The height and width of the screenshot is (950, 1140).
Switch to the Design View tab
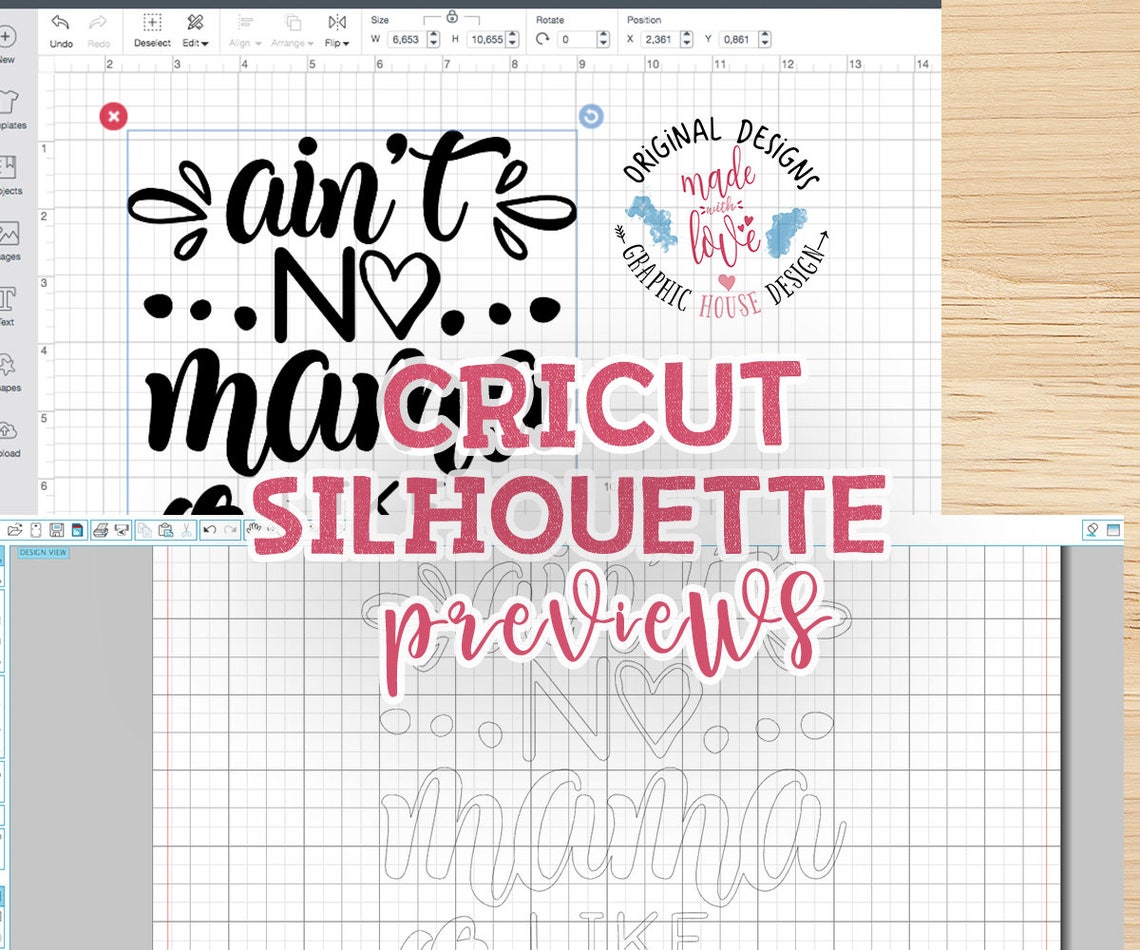point(44,551)
